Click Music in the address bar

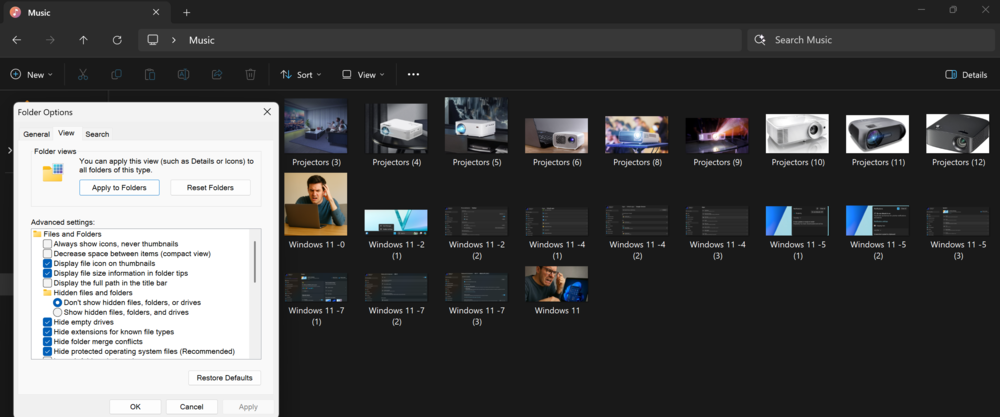(202, 40)
